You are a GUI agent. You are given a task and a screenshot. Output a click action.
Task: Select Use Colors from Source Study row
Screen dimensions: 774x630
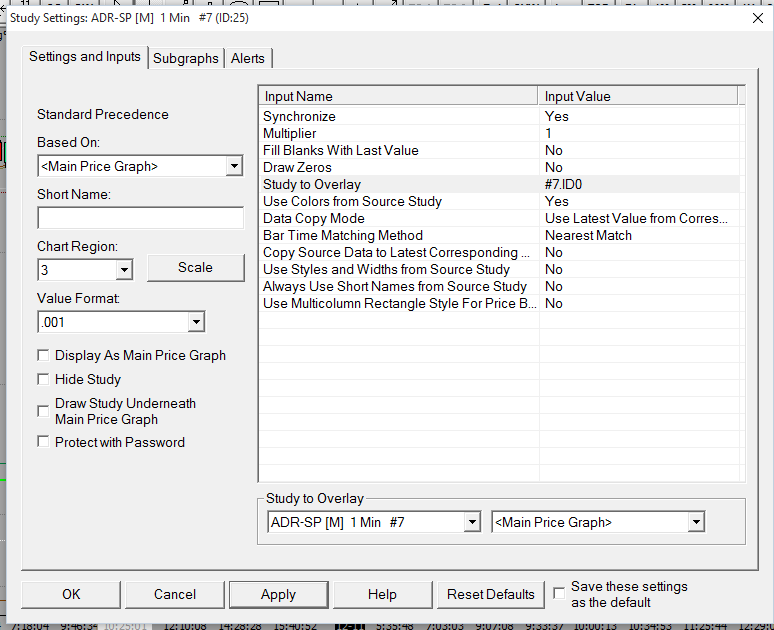coord(499,201)
